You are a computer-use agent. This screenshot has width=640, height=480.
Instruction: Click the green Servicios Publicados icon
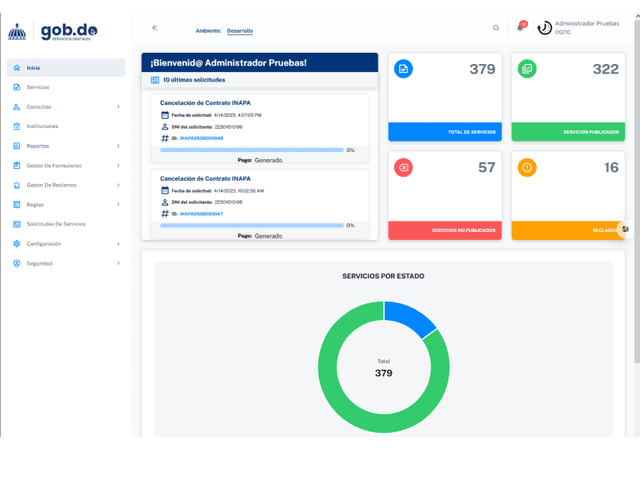pos(527,69)
